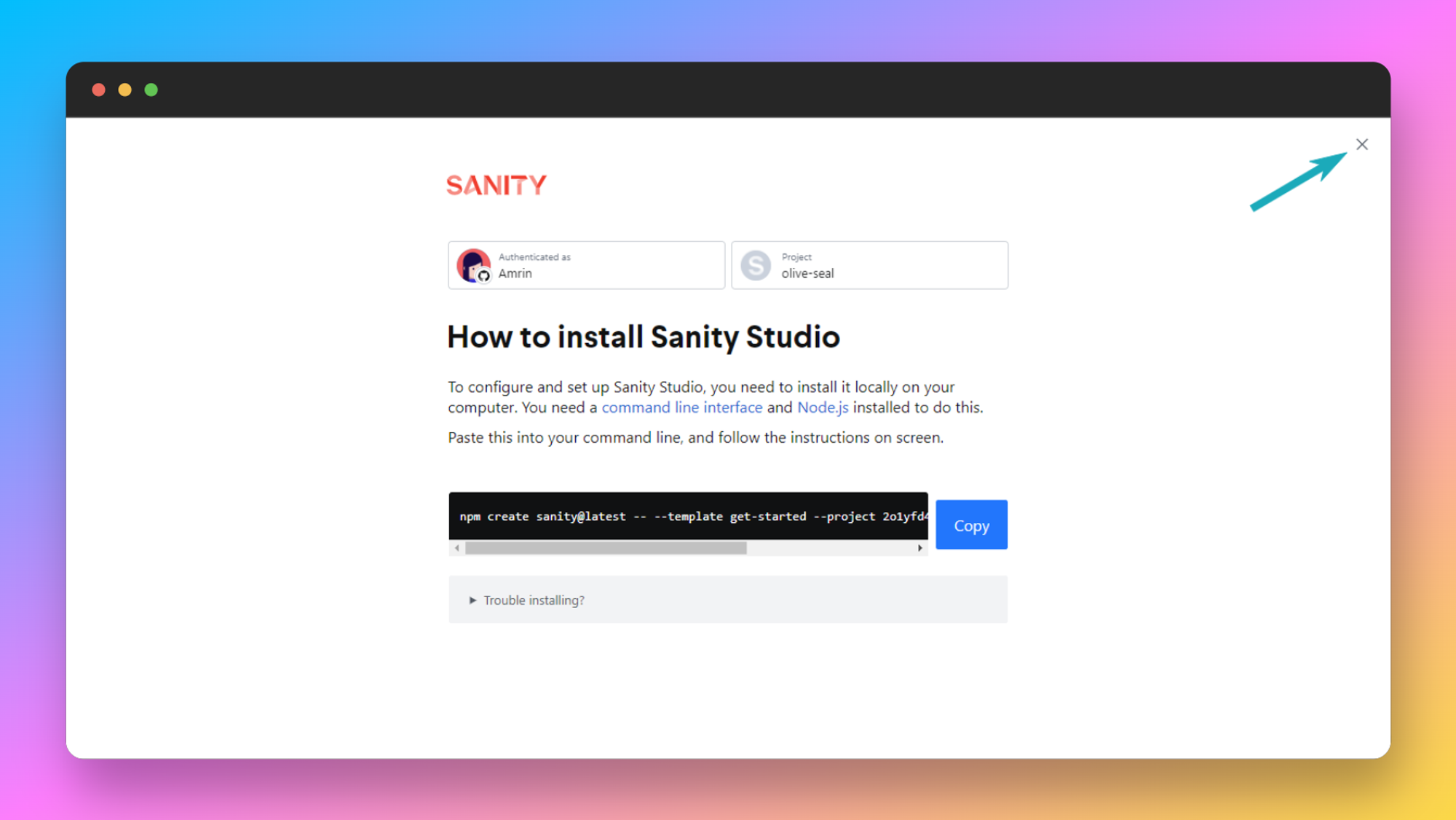Image resolution: width=1456 pixels, height=820 pixels.
Task: Click the green traffic light dot
Action: (151, 90)
